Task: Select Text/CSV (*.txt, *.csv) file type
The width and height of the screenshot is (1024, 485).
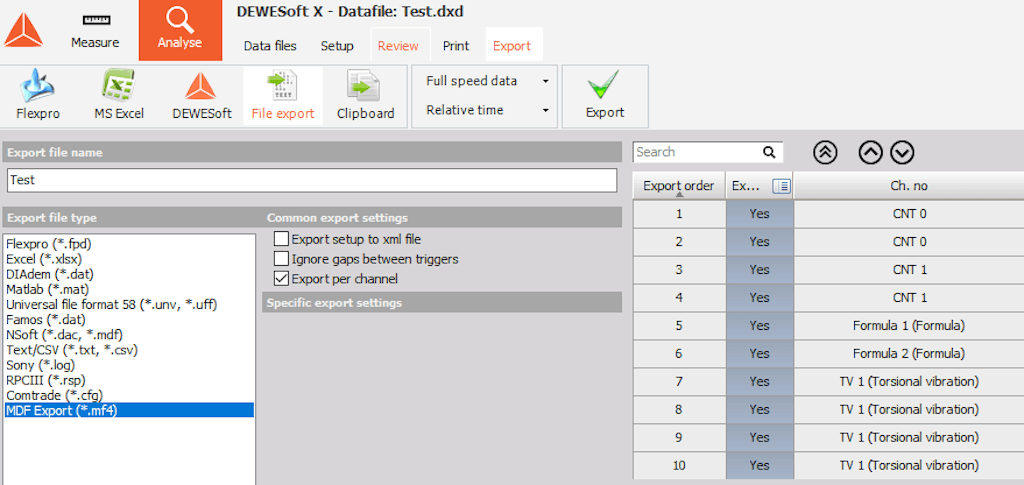Action: (72, 350)
